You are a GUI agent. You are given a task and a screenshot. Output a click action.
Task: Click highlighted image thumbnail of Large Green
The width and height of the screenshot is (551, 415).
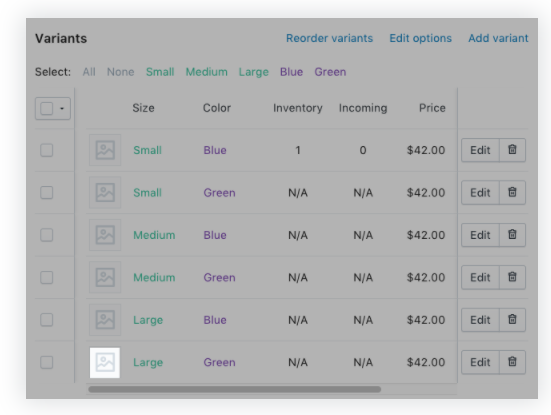(x=105, y=363)
